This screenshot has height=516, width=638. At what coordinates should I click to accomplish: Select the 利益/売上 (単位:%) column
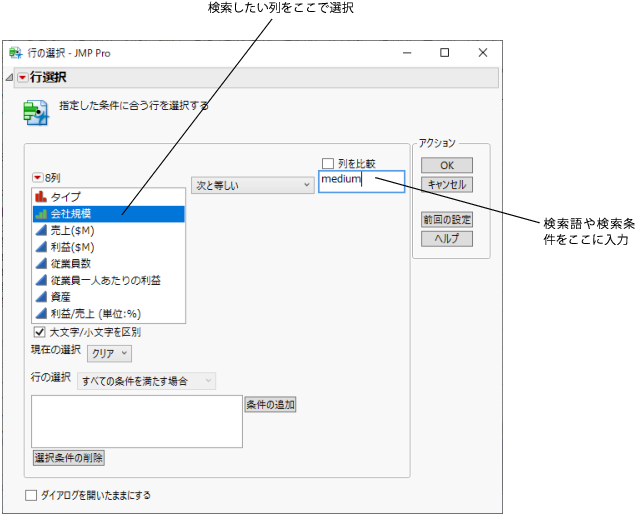click(x=109, y=314)
